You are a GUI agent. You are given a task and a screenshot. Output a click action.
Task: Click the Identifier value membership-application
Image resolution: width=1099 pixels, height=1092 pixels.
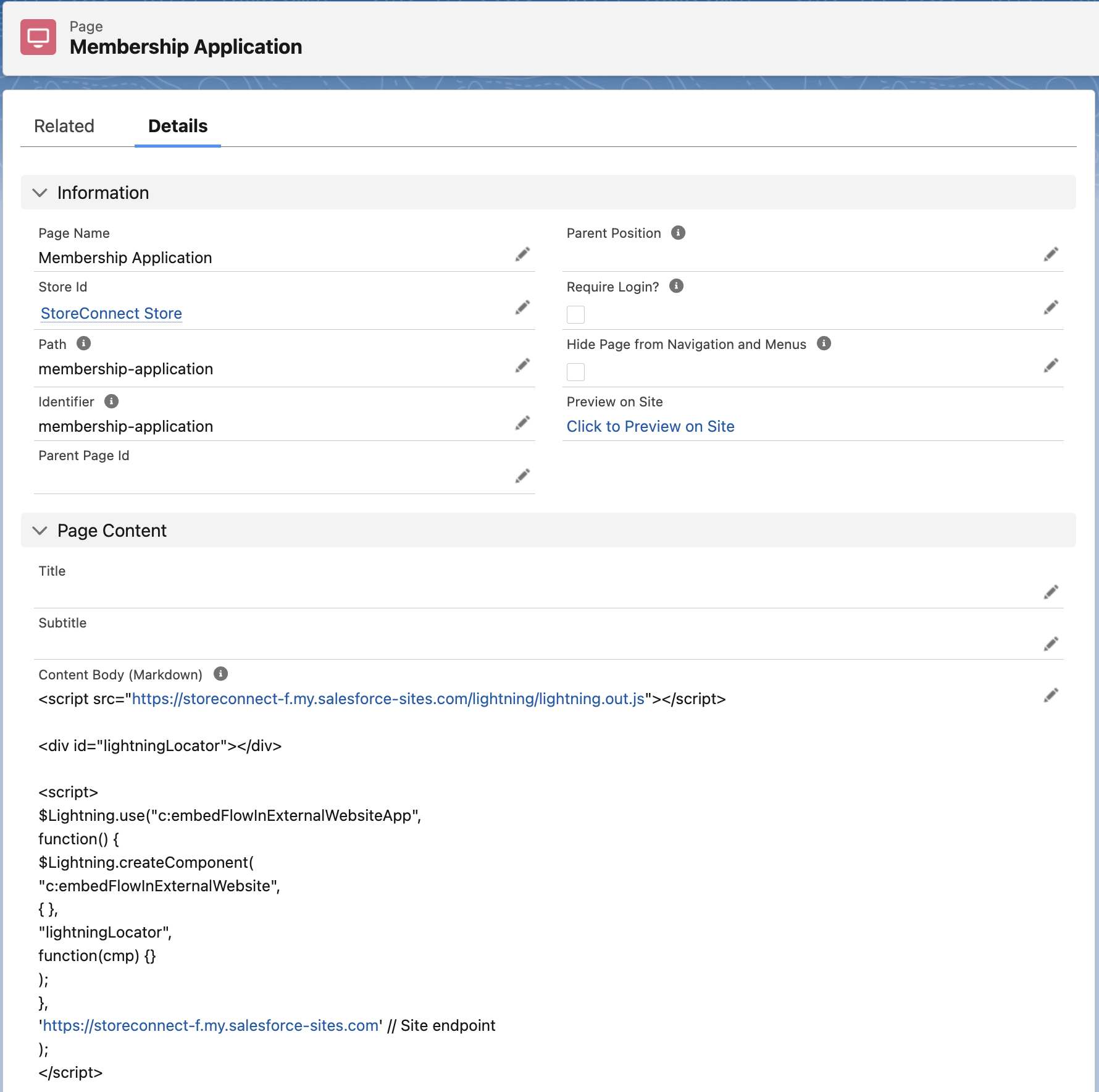pyautogui.click(x=126, y=426)
